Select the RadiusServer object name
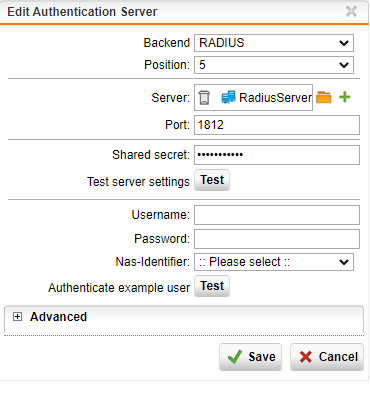Viewport: 370px width, 401px height. pyautogui.click(x=275, y=98)
